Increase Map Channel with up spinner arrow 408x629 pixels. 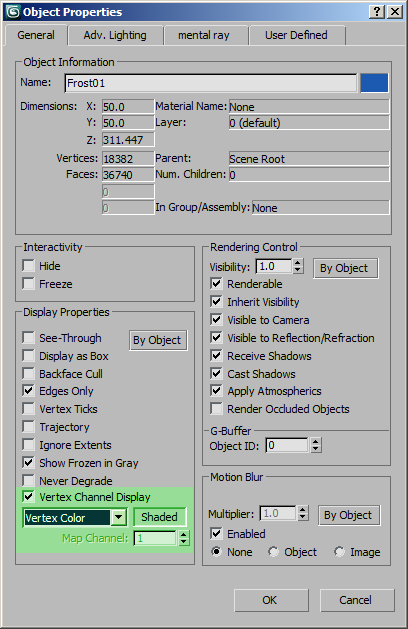coord(184,534)
